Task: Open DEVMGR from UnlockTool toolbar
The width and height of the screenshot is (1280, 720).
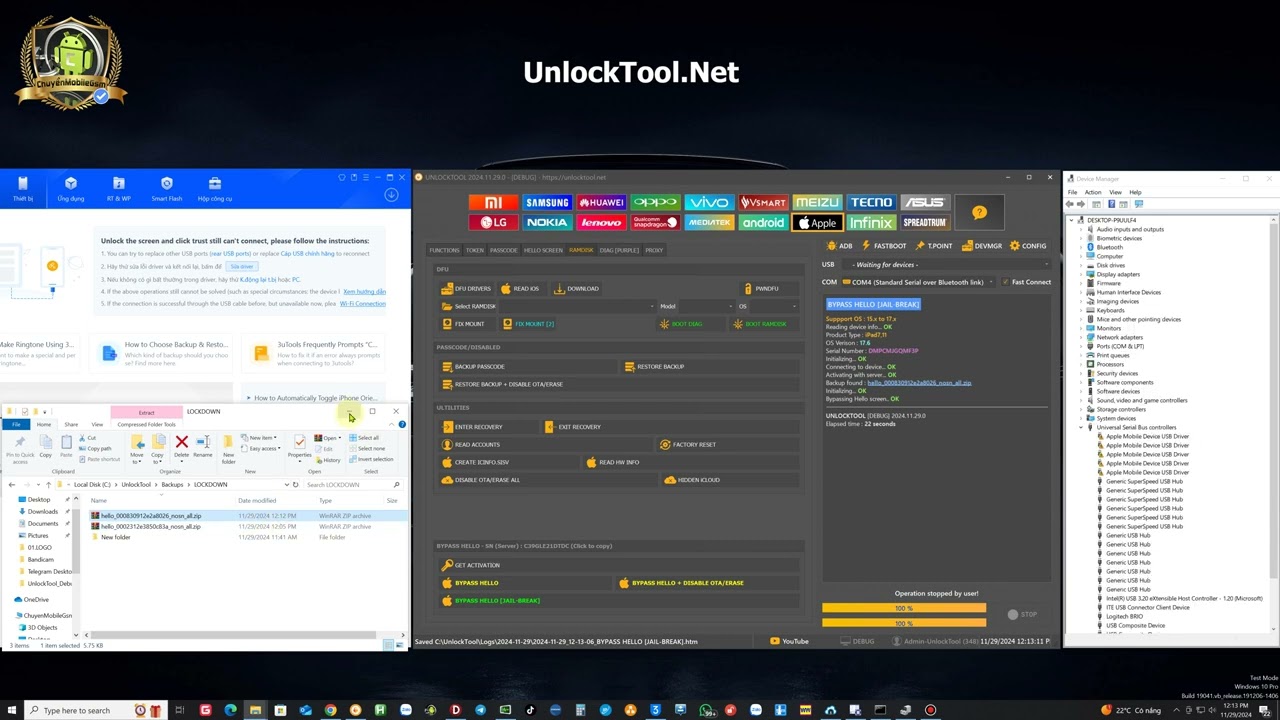Action: [981, 246]
